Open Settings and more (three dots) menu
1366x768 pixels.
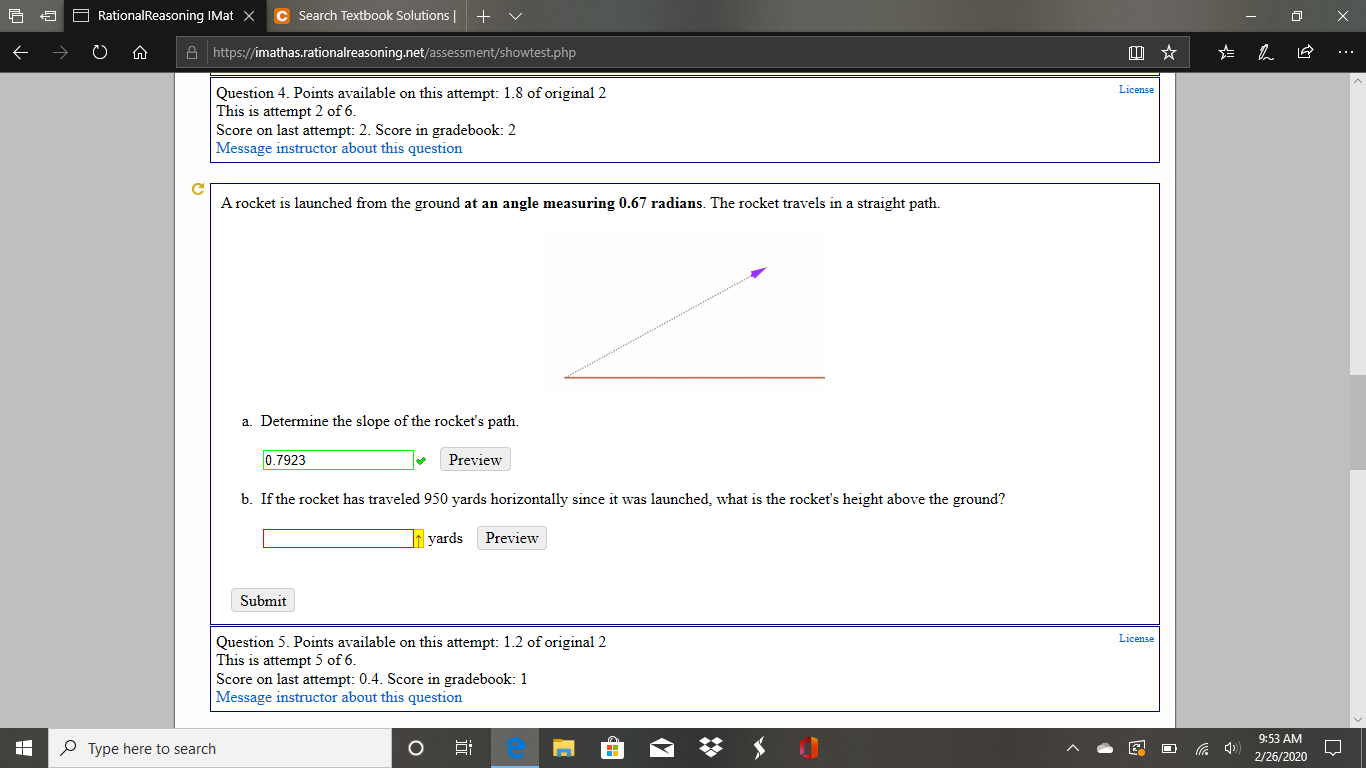[1344, 52]
